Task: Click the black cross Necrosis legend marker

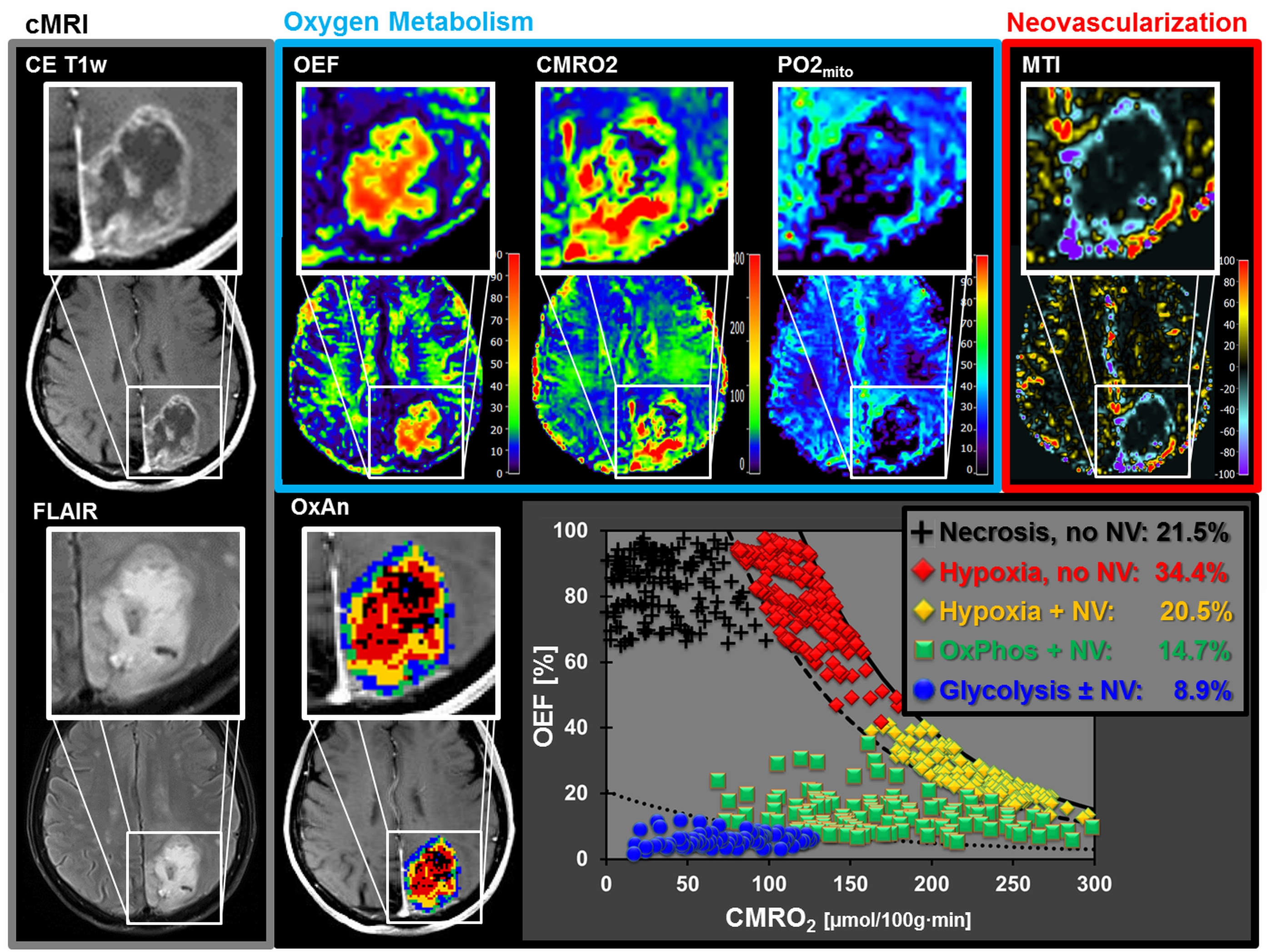Action: tap(921, 532)
